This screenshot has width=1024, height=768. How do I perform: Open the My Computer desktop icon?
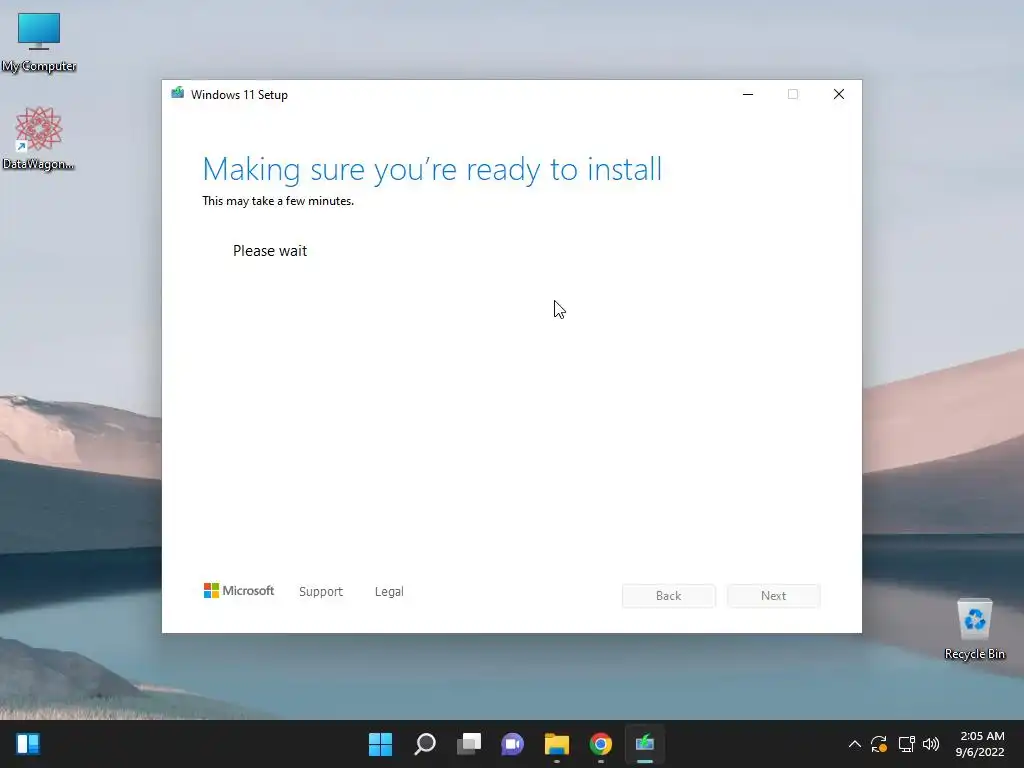39,42
